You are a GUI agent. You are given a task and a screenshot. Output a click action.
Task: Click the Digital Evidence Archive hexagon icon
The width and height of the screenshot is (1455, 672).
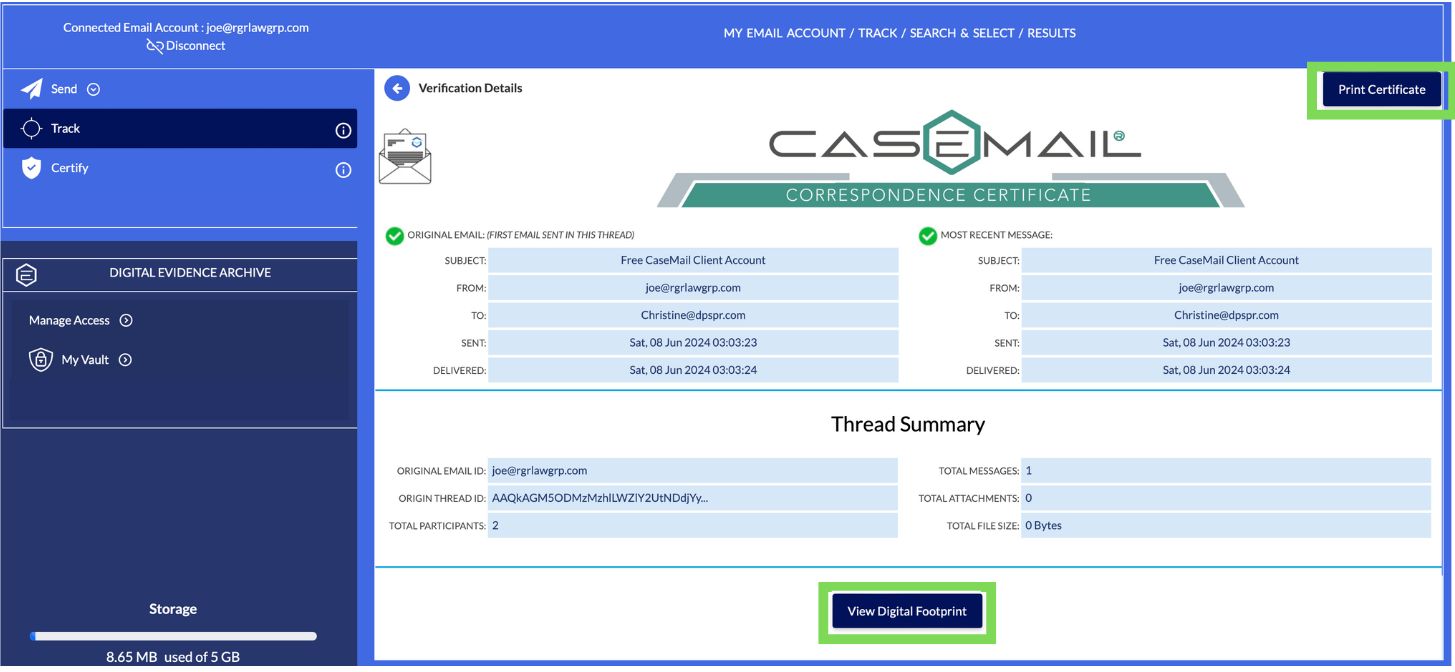[27, 273]
